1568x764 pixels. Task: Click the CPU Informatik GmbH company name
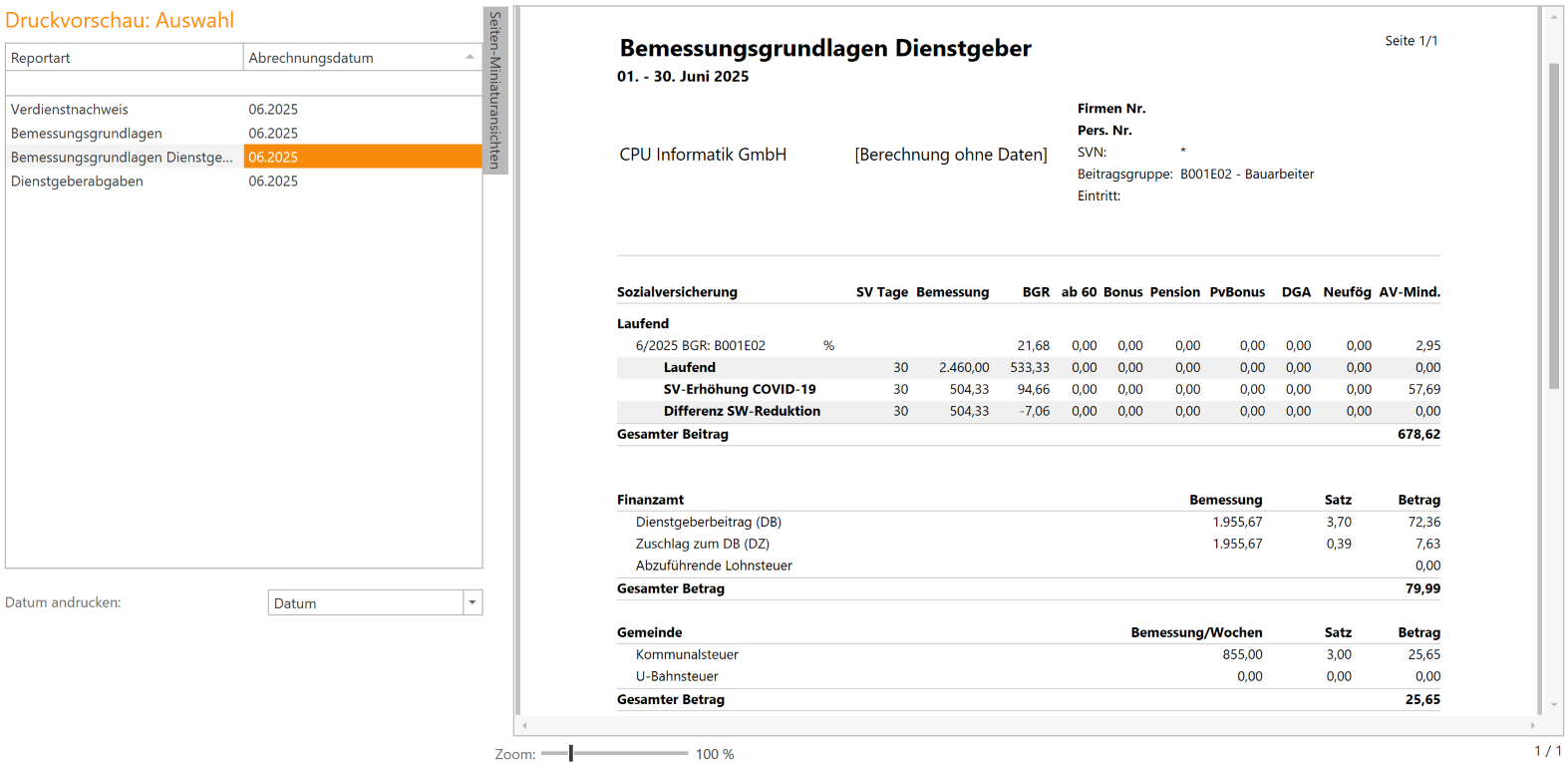(x=703, y=155)
